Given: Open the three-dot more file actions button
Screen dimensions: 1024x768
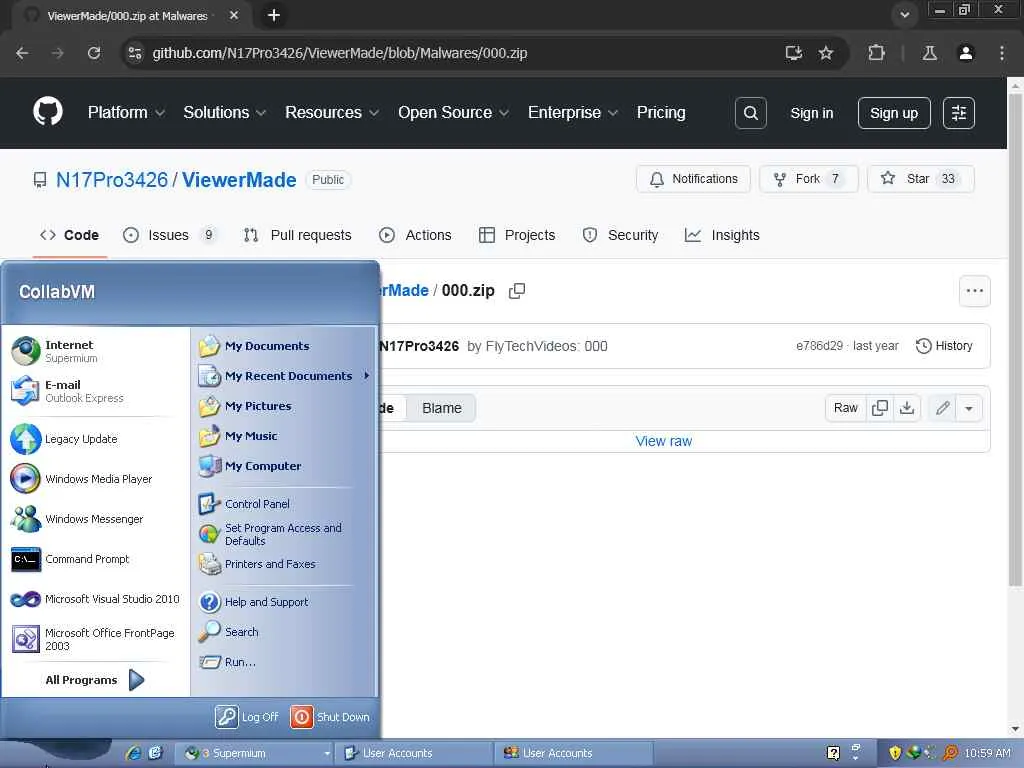Looking at the screenshot, I should tap(974, 291).
